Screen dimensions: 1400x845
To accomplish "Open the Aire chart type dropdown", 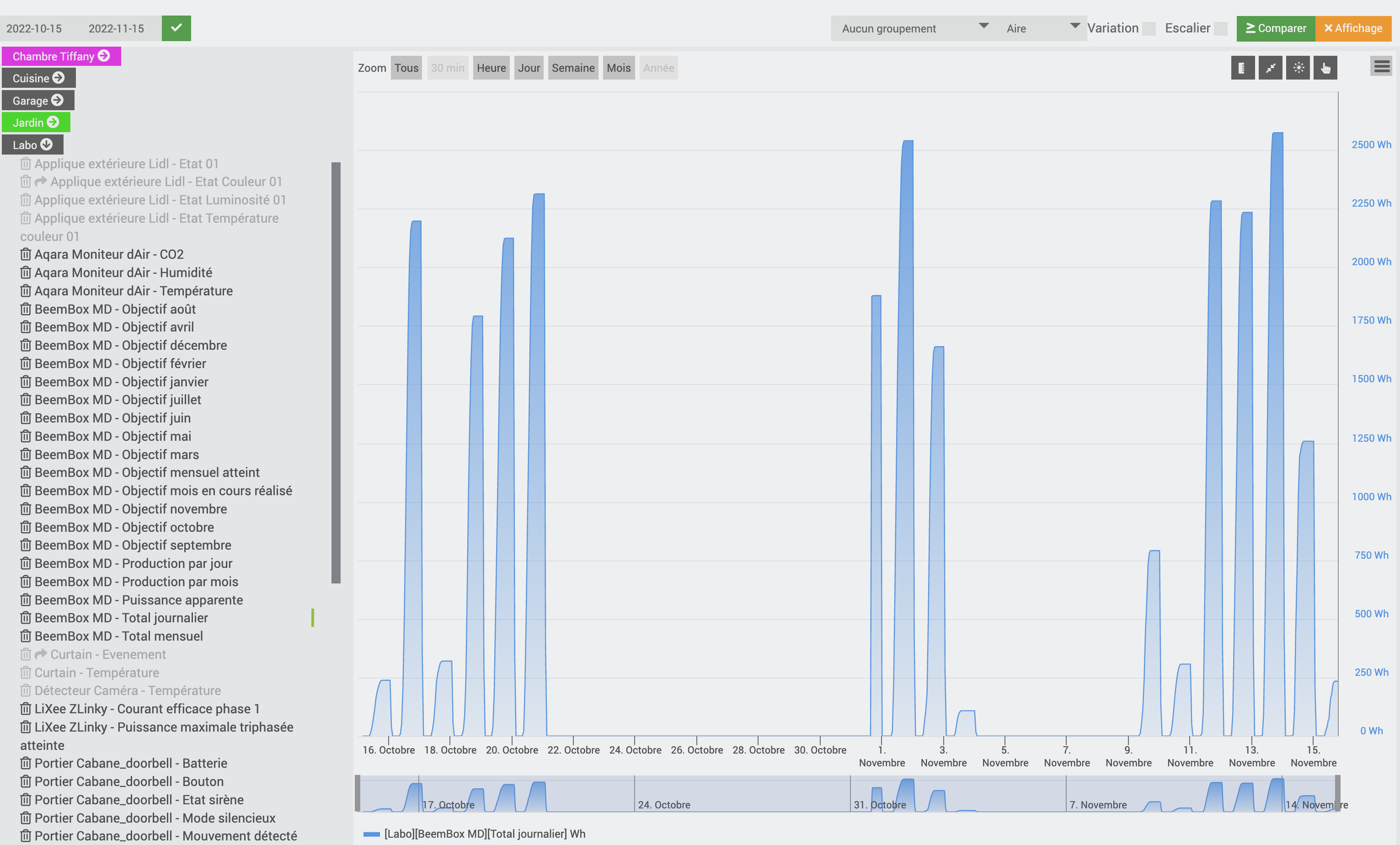I will coord(1042,28).
